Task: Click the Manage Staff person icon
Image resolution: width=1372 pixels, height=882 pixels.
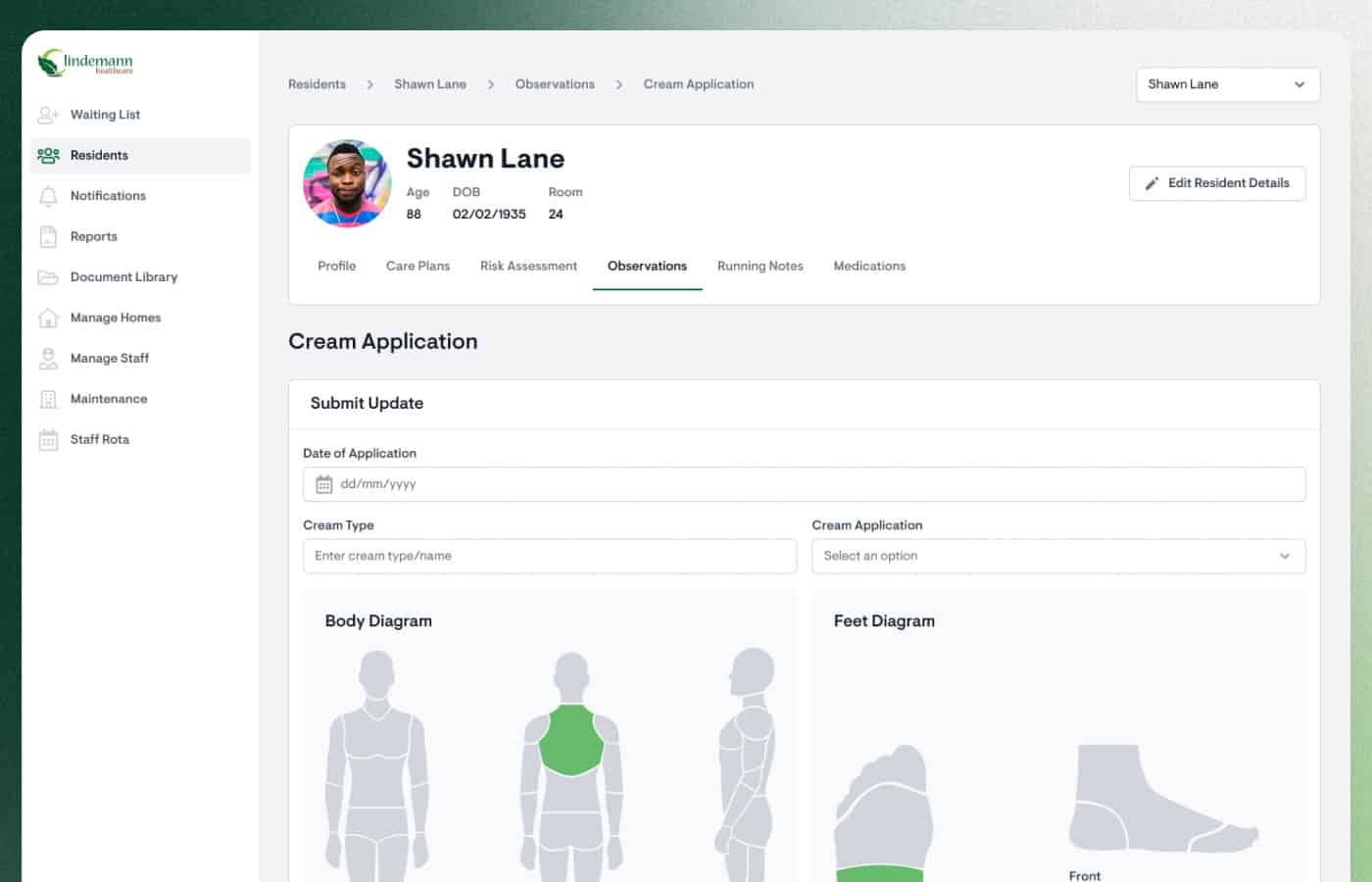Action: [x=48, y=359]
